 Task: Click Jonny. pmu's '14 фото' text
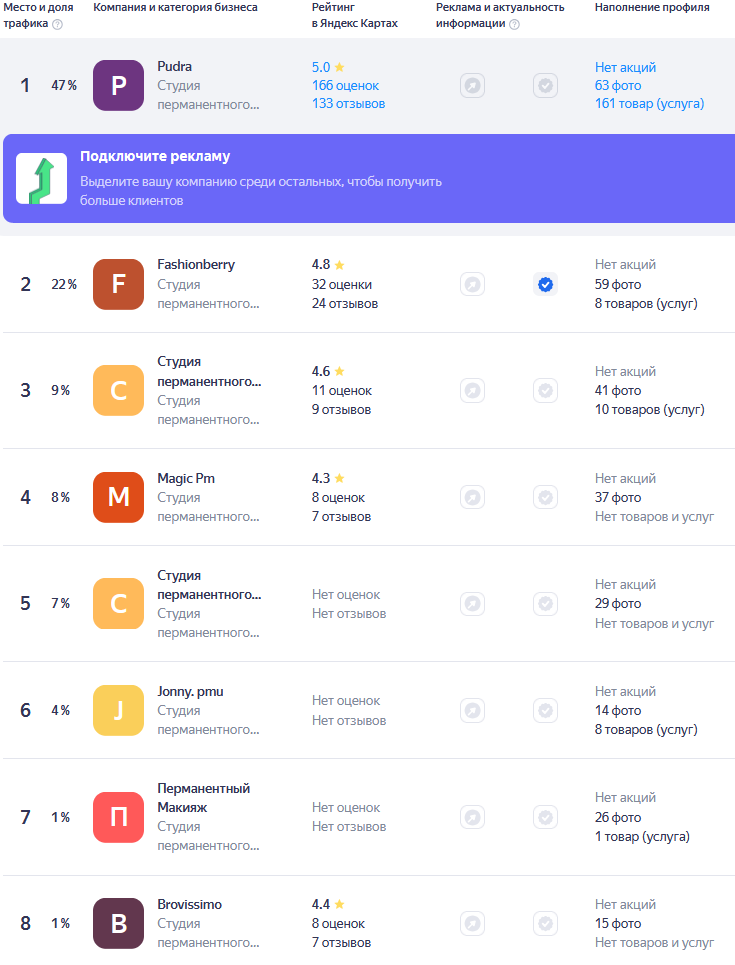coord(618,710)
